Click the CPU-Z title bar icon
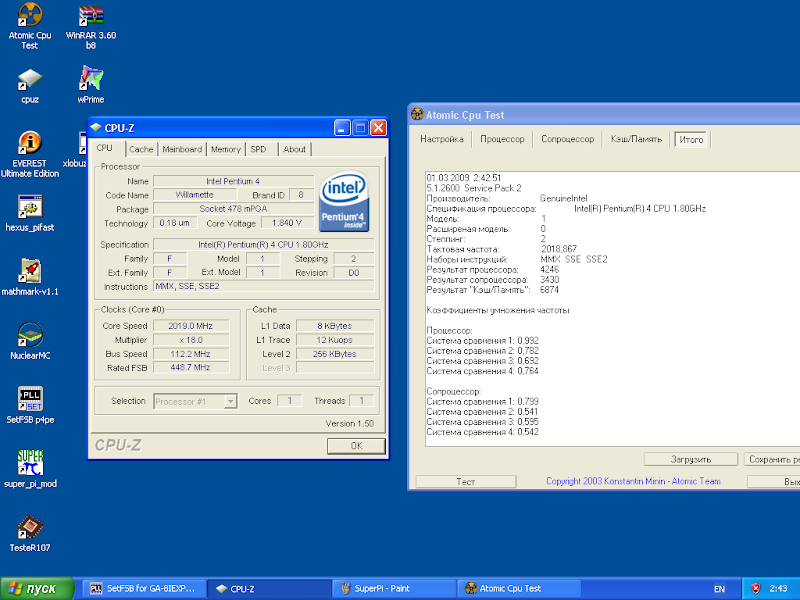This screenshot has height=600, width=800. coord(96,128)
